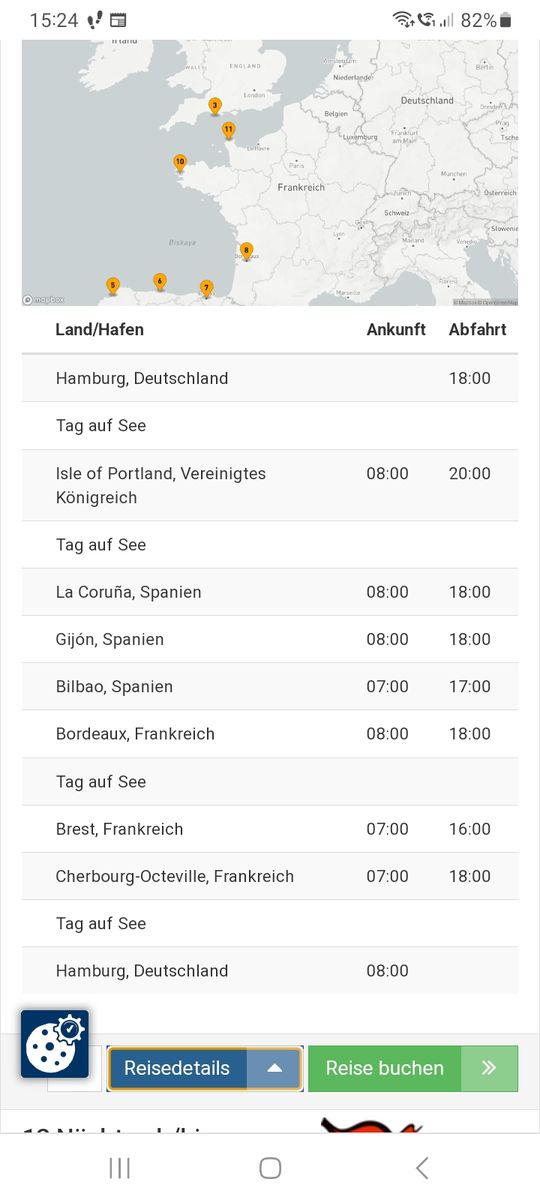
Task: Select map marker number 3
Action: tap(215, 105)
